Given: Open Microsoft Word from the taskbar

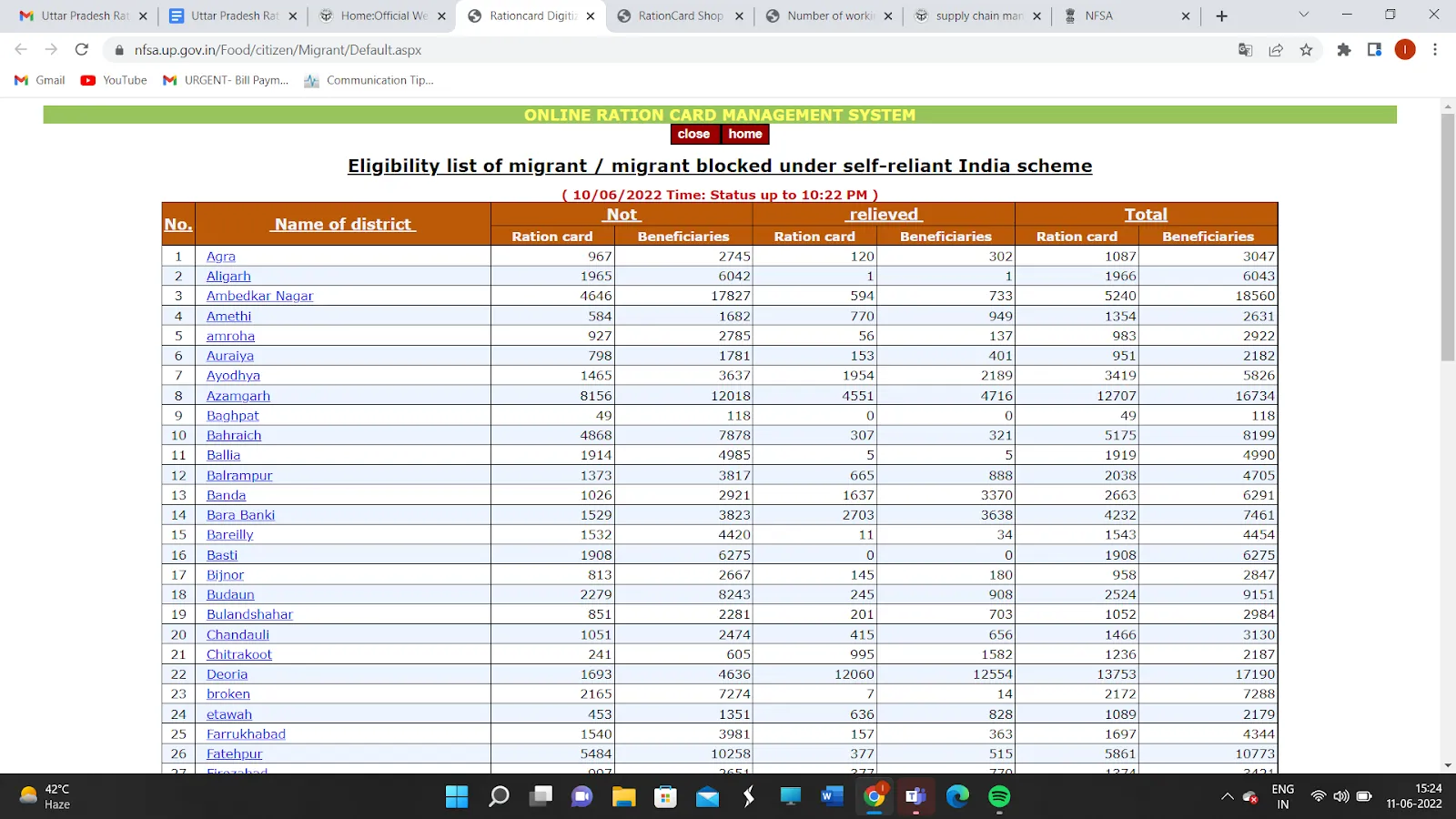Looking at the screenshot, I should tap(832, 796).
